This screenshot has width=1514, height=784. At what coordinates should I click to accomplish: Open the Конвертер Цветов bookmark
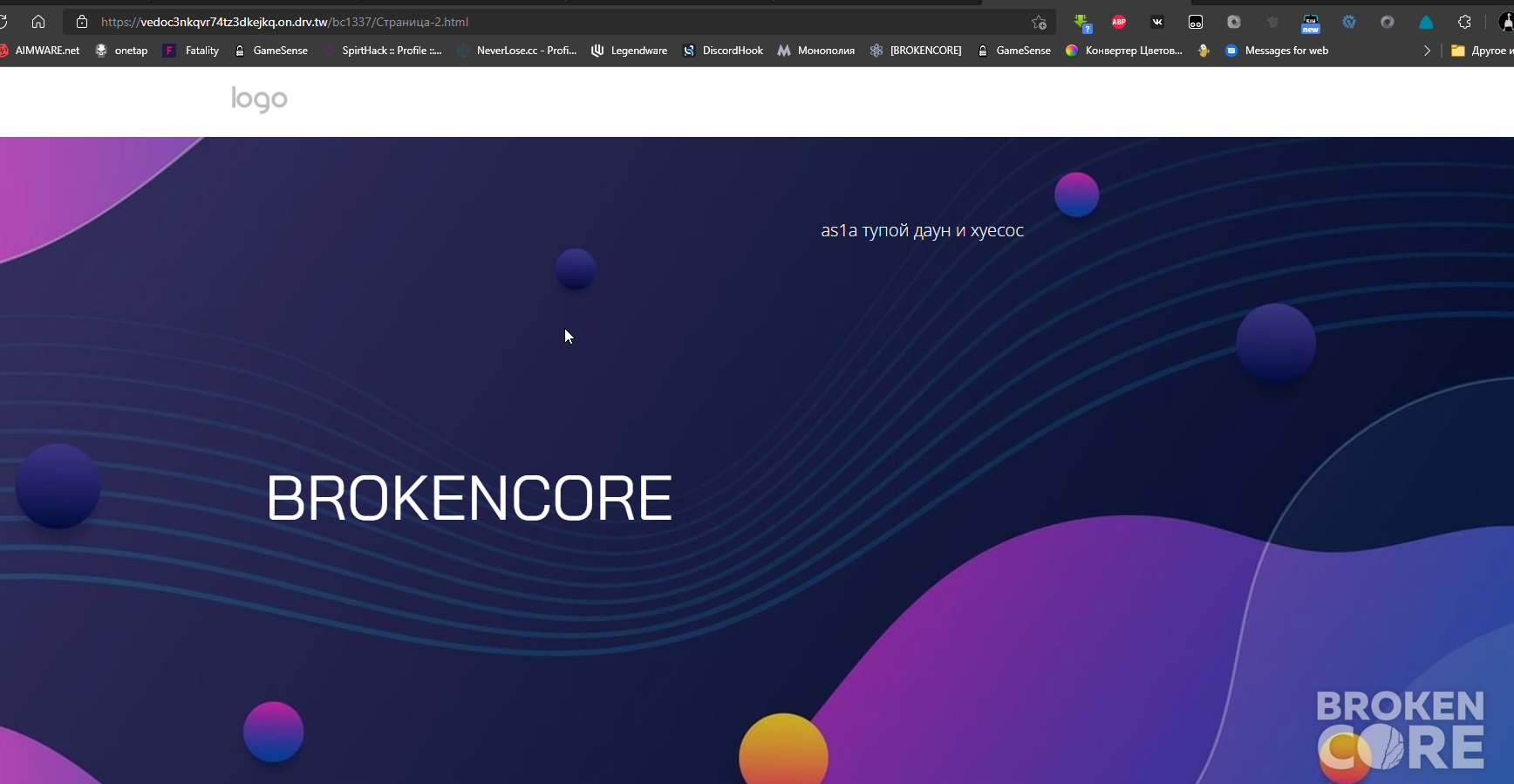tap(1124, 51)
